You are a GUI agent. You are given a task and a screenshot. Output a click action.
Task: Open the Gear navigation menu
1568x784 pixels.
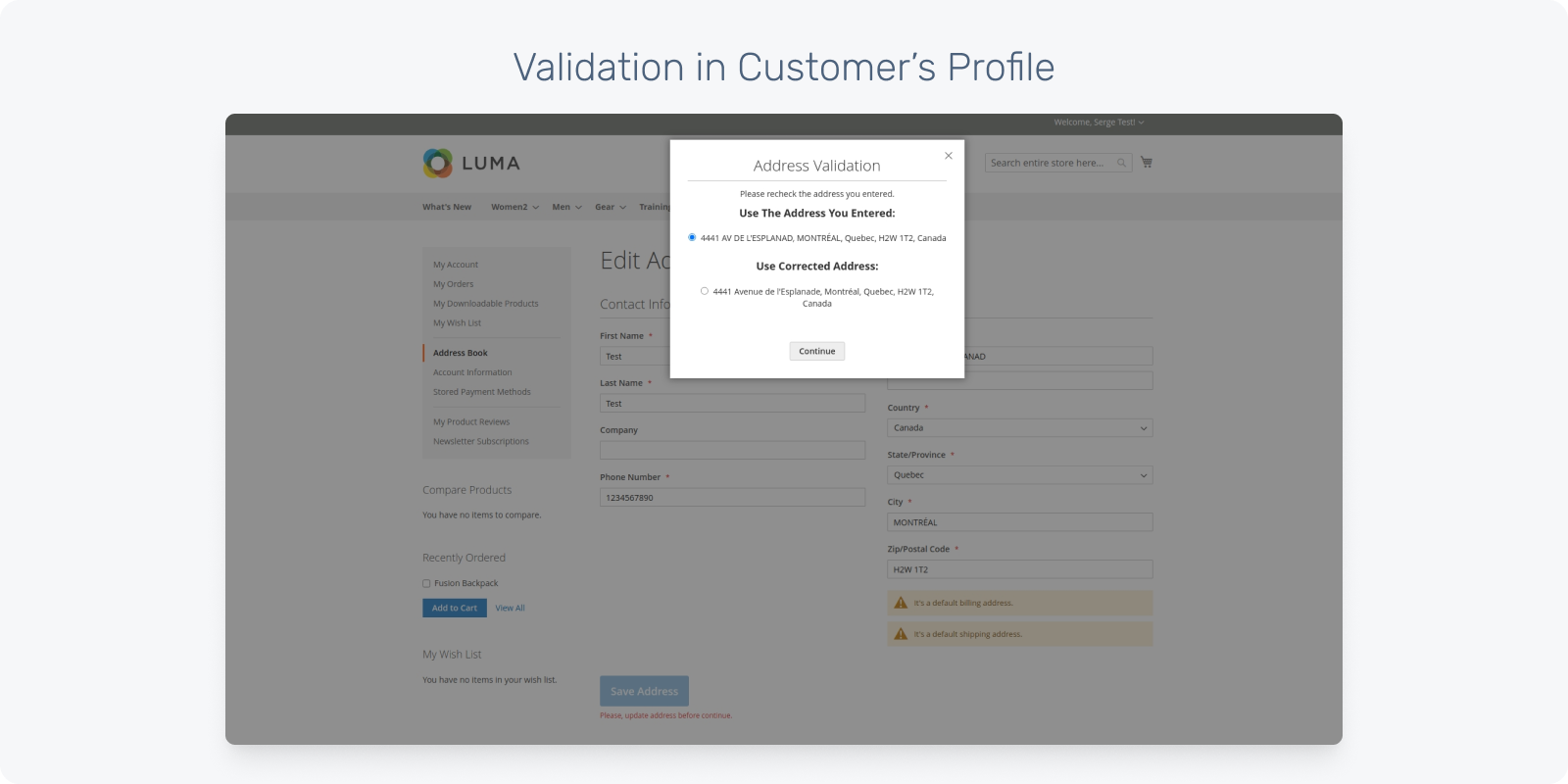(x=610, y=207)
